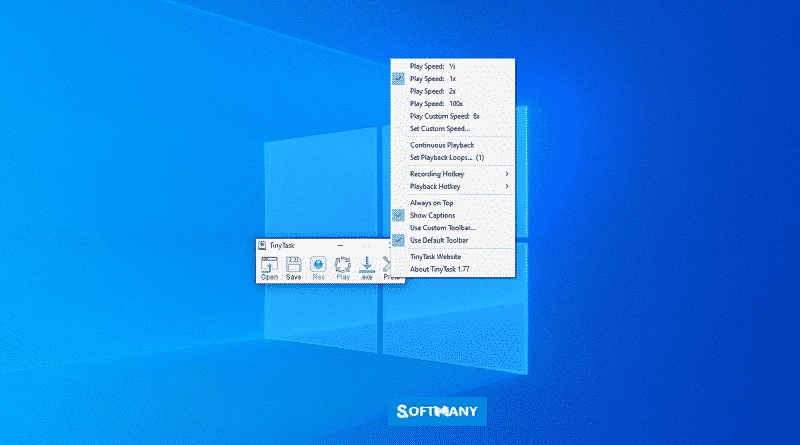Click the Save recording icon
The height and width of the screenshot is (445, 800).
[x=293, y=267]
